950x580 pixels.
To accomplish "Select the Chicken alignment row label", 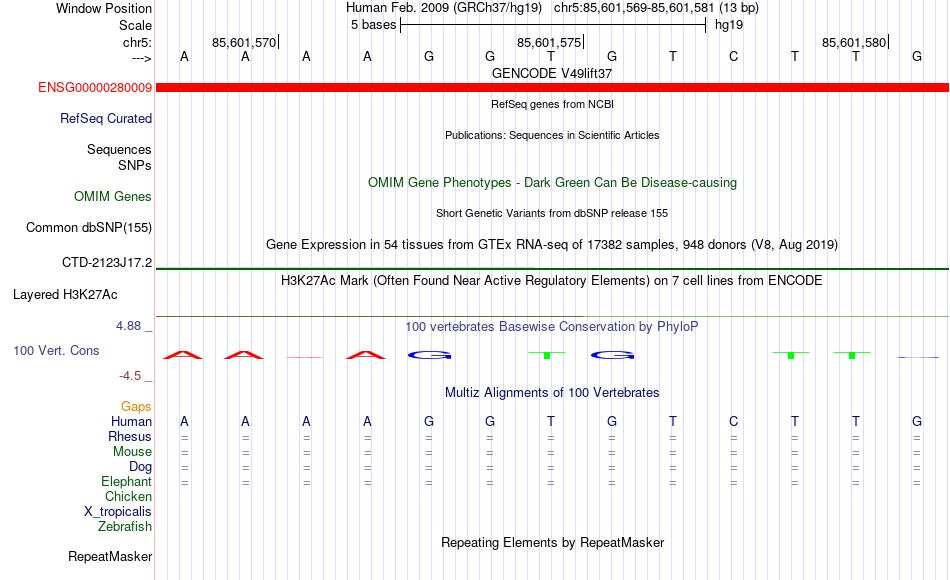I will [128, 496].
